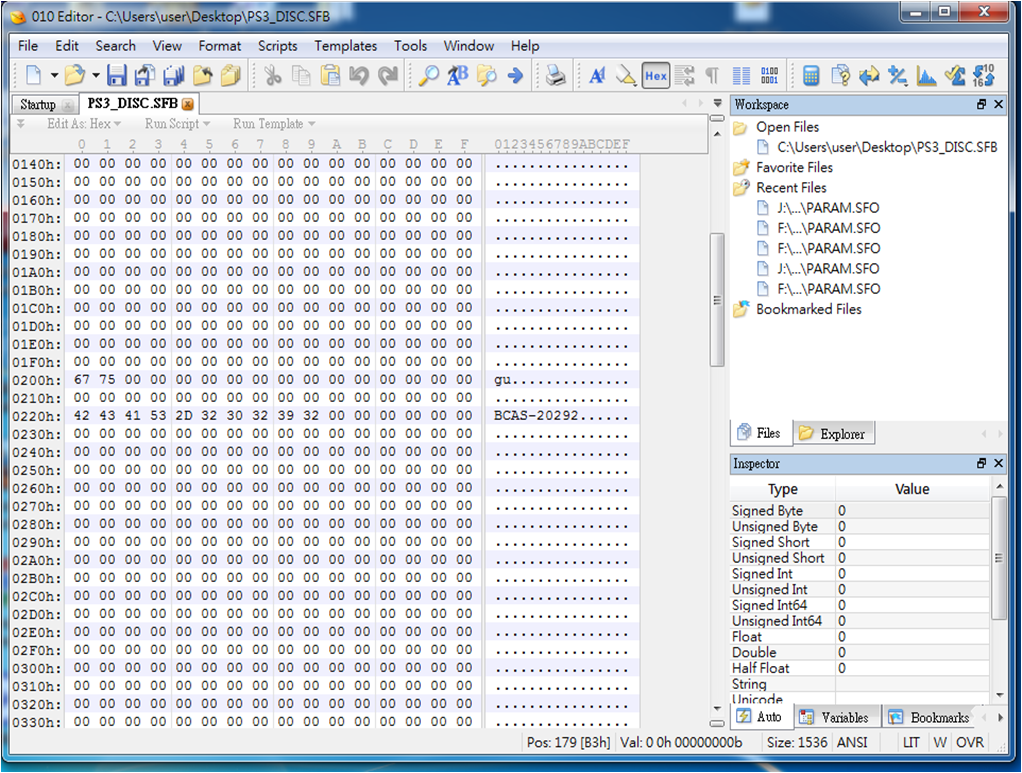Toggle the word wrap toolbar icon

(x=684, y=76)
